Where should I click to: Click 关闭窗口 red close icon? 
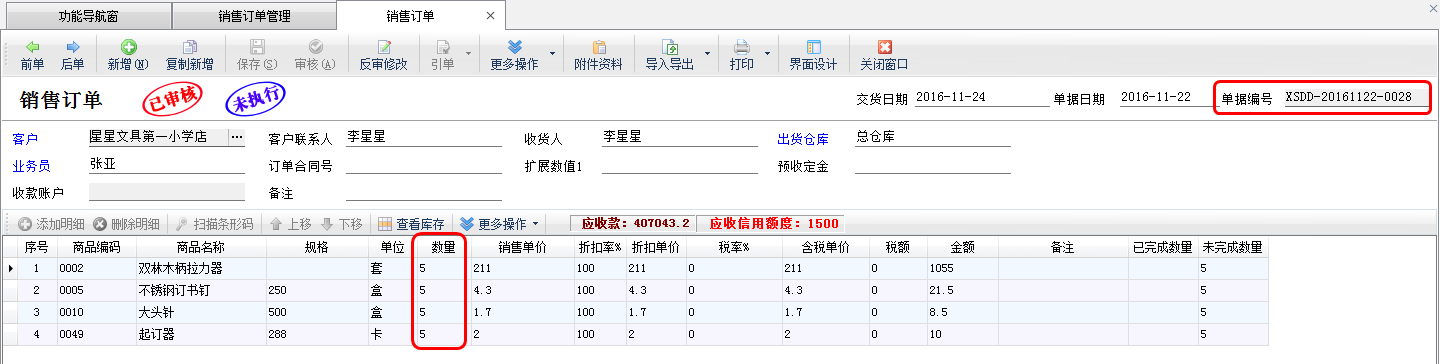884,47
